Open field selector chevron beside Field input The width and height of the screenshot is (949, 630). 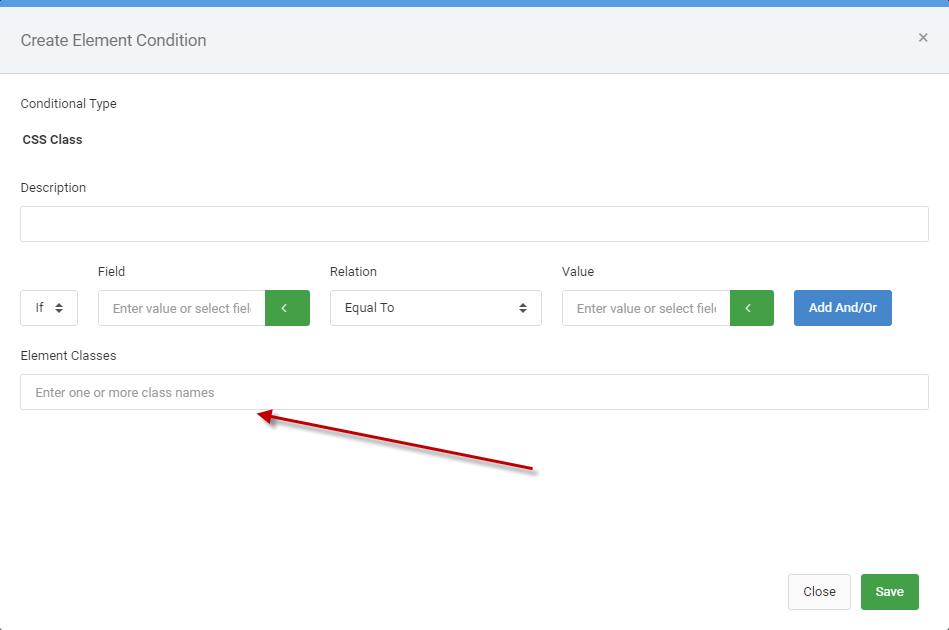pos(287,308)
